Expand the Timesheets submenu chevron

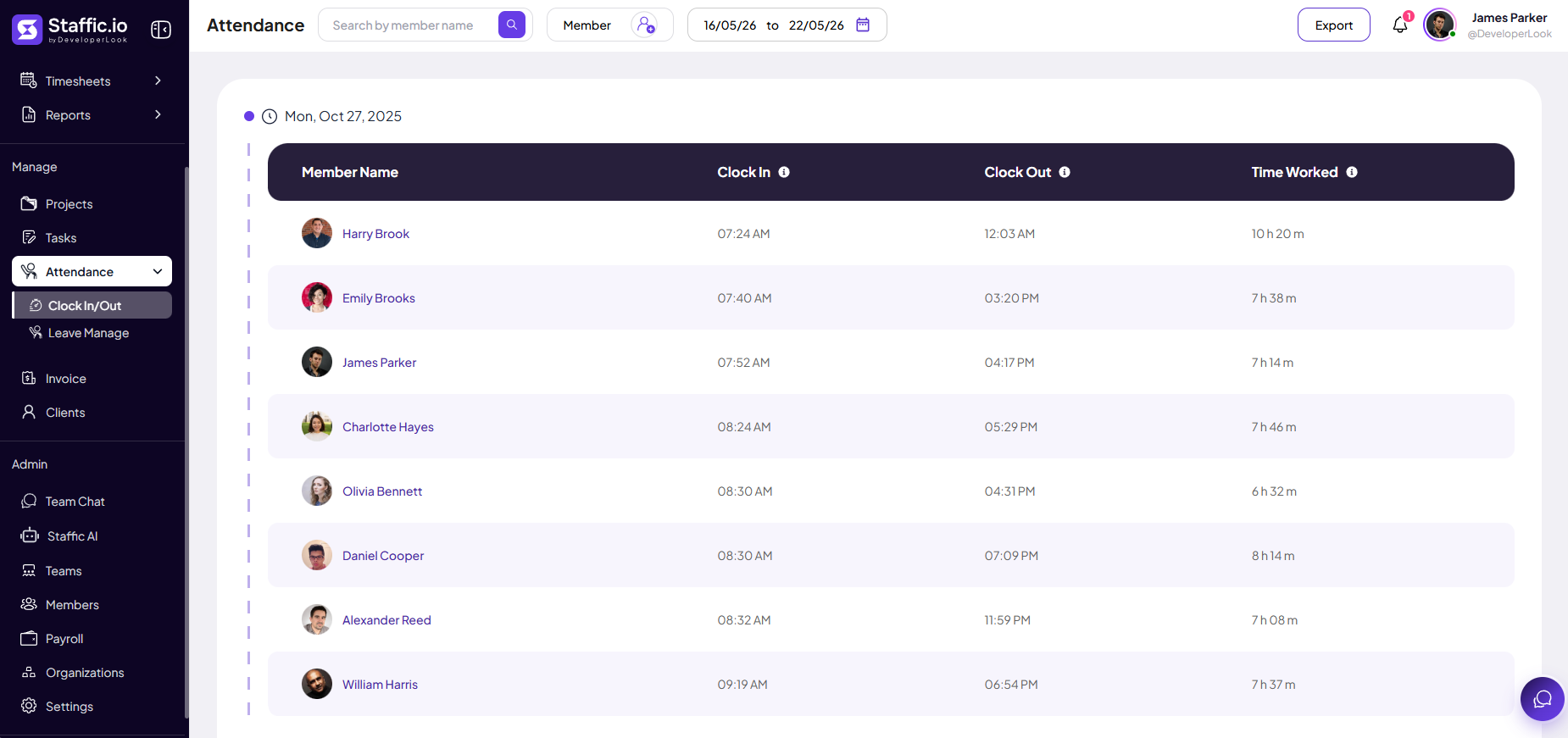pyautogui.click(x=158, y=80)
